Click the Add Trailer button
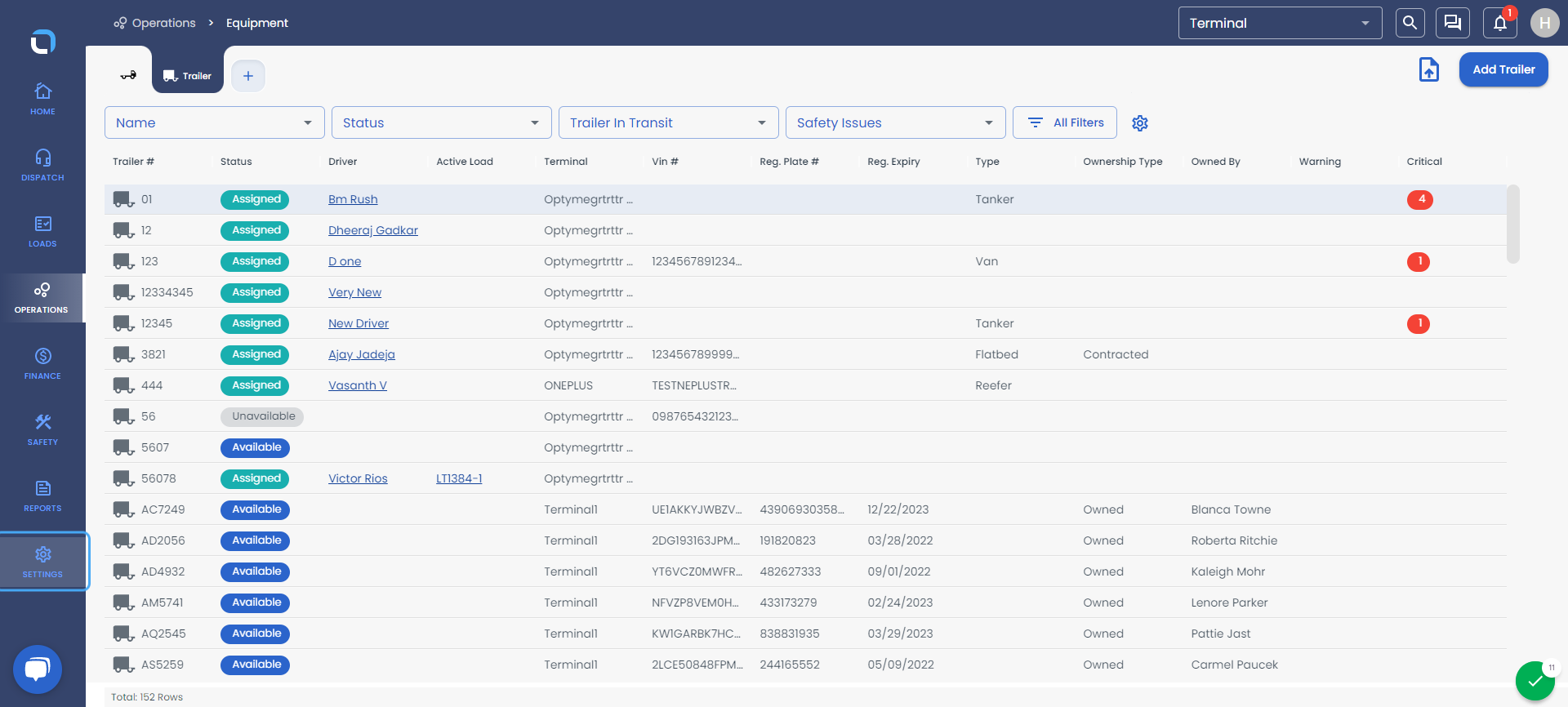 (1503, 69)
